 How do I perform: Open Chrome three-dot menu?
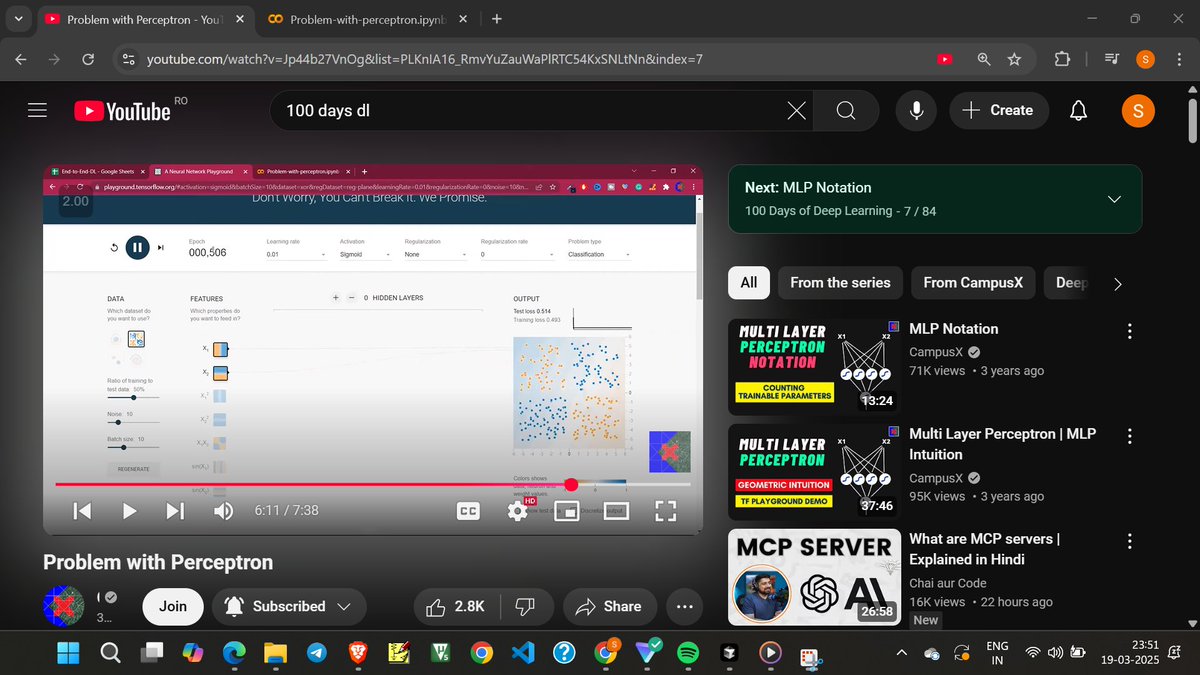click(x=1177, y=60)
